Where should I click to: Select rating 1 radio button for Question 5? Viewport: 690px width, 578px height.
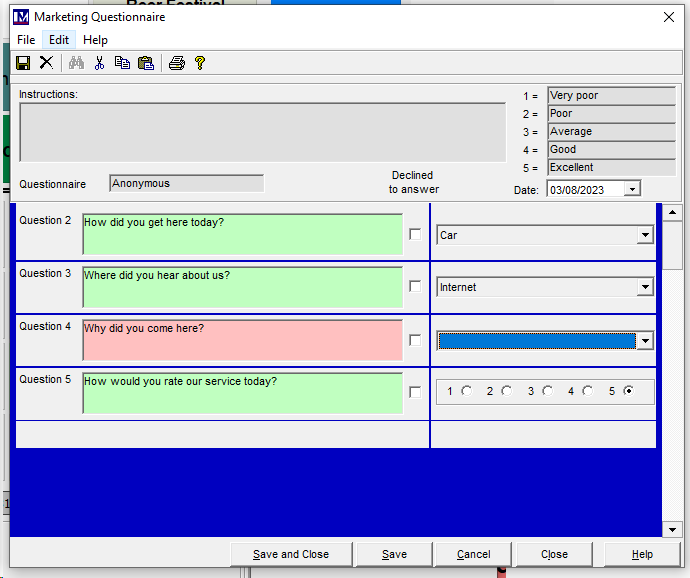(466, 391)
